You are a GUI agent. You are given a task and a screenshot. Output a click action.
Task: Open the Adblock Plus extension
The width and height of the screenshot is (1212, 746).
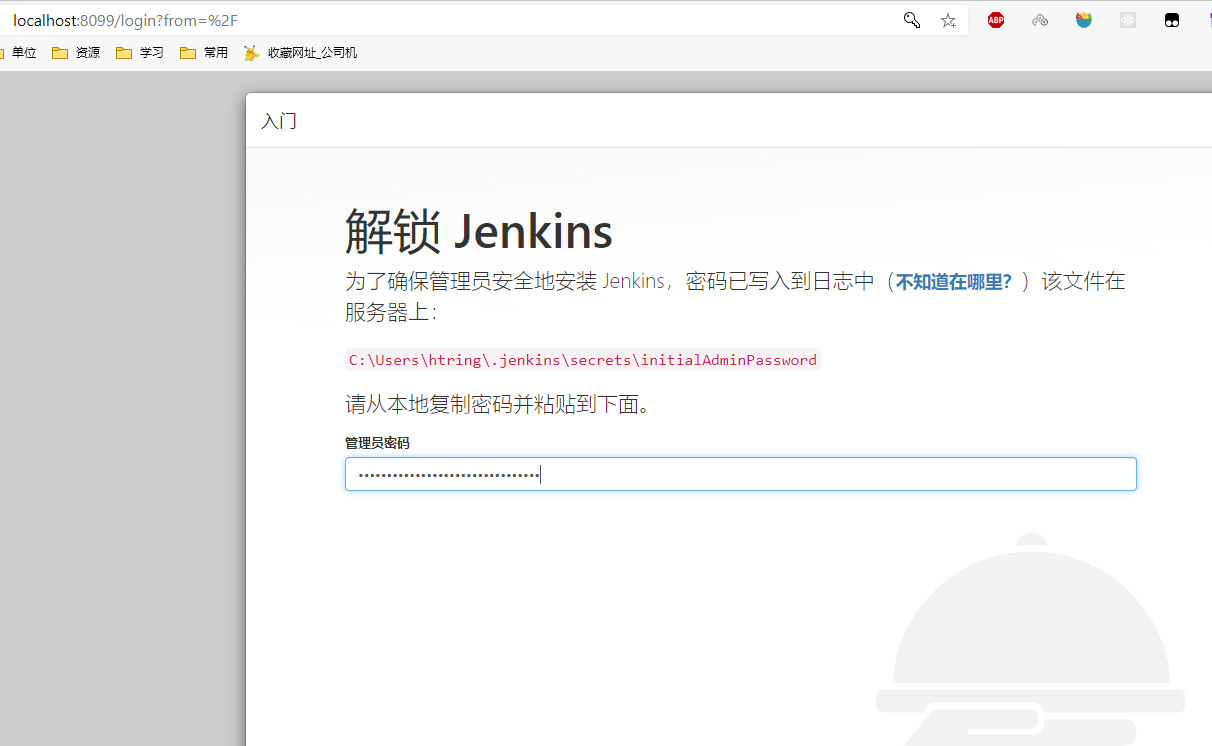[996, 20]
